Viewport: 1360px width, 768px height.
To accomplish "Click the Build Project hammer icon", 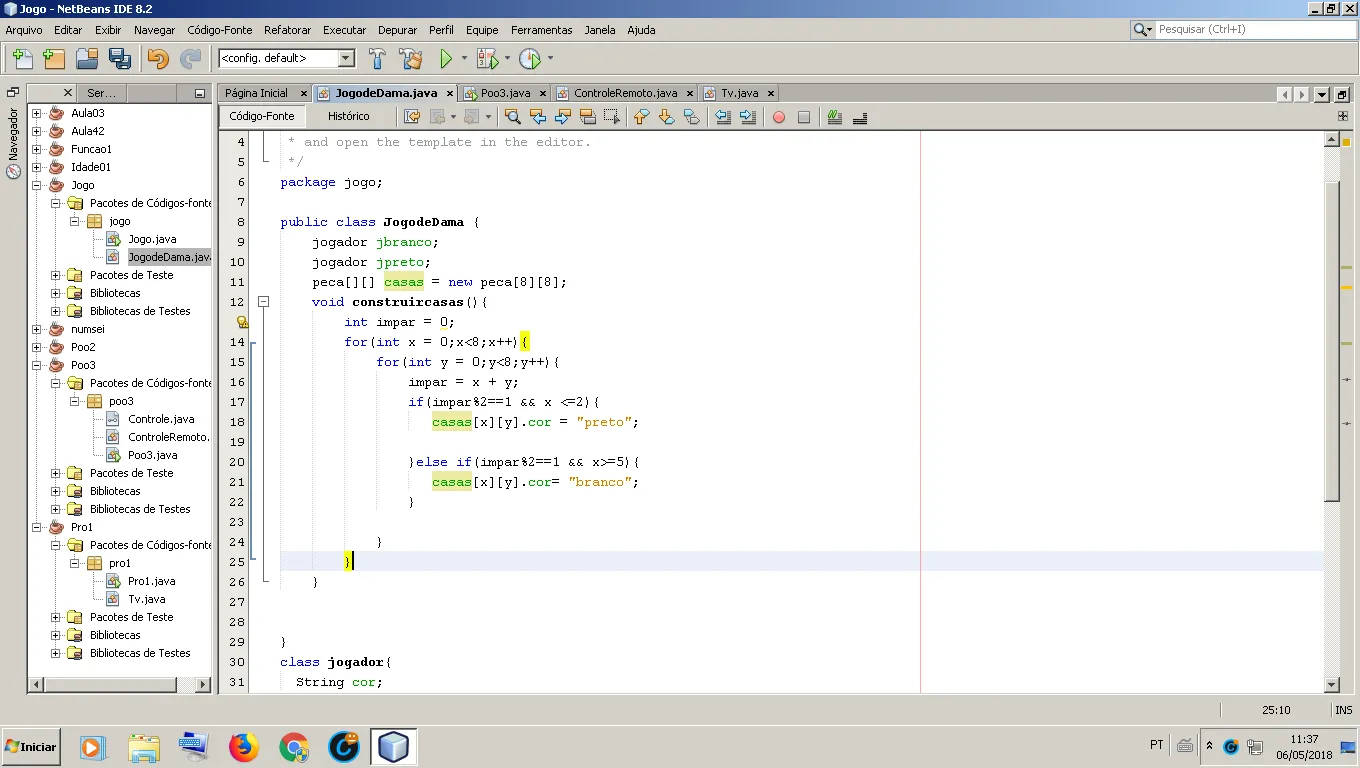I will 377,59.
